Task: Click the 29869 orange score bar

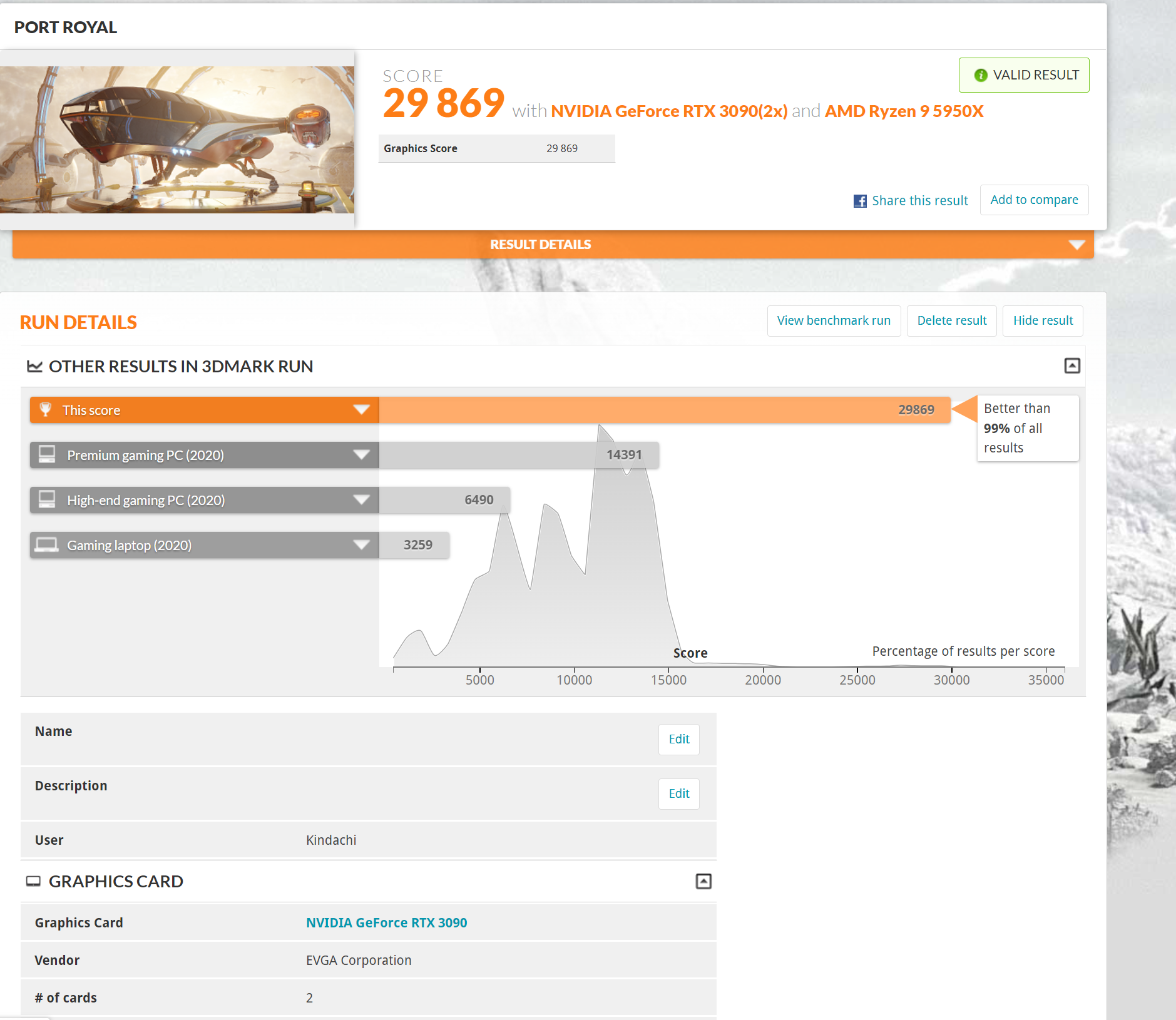Action: 665,410
